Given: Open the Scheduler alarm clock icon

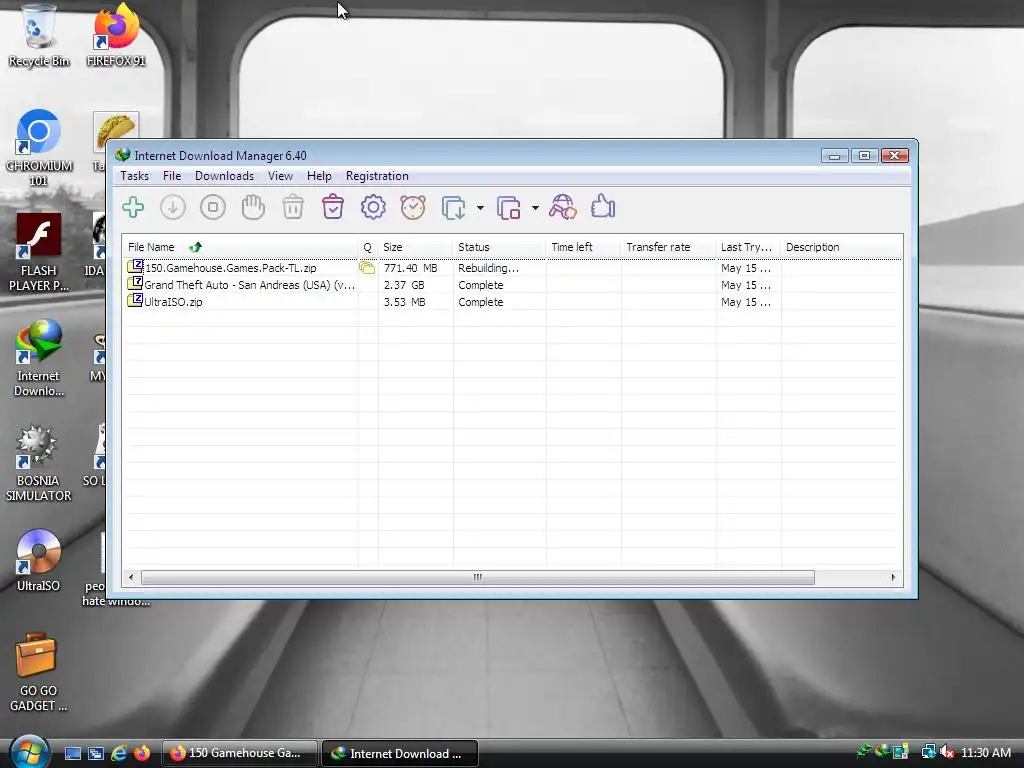Looking at the screenshot, I should click(x=413, y=208).
